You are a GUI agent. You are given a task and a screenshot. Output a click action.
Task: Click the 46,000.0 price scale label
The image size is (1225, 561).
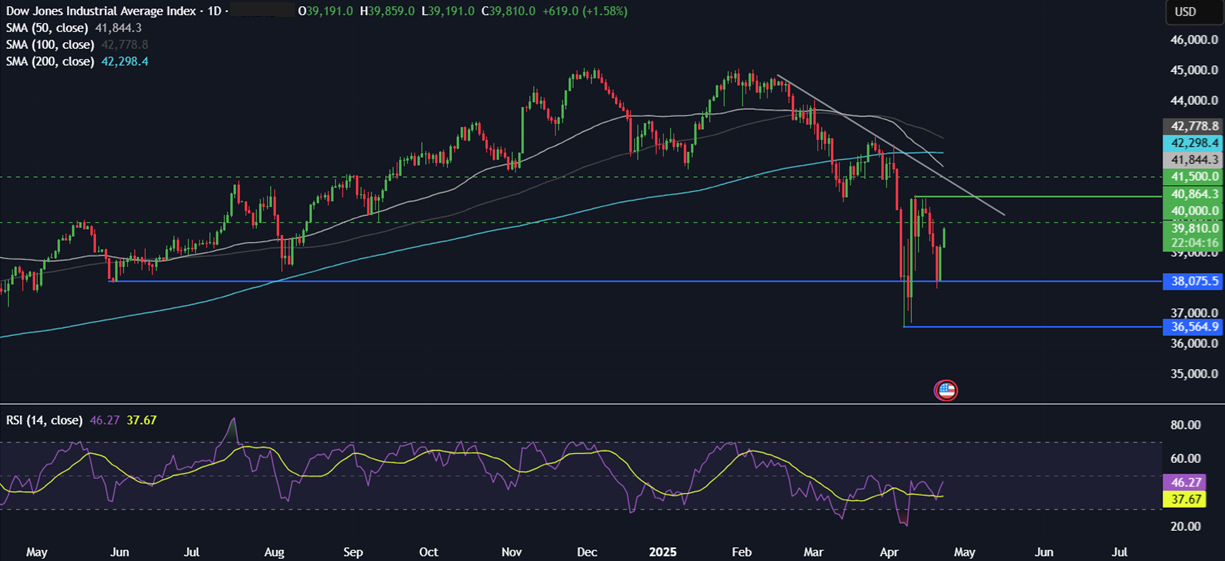pos(1193,40)
